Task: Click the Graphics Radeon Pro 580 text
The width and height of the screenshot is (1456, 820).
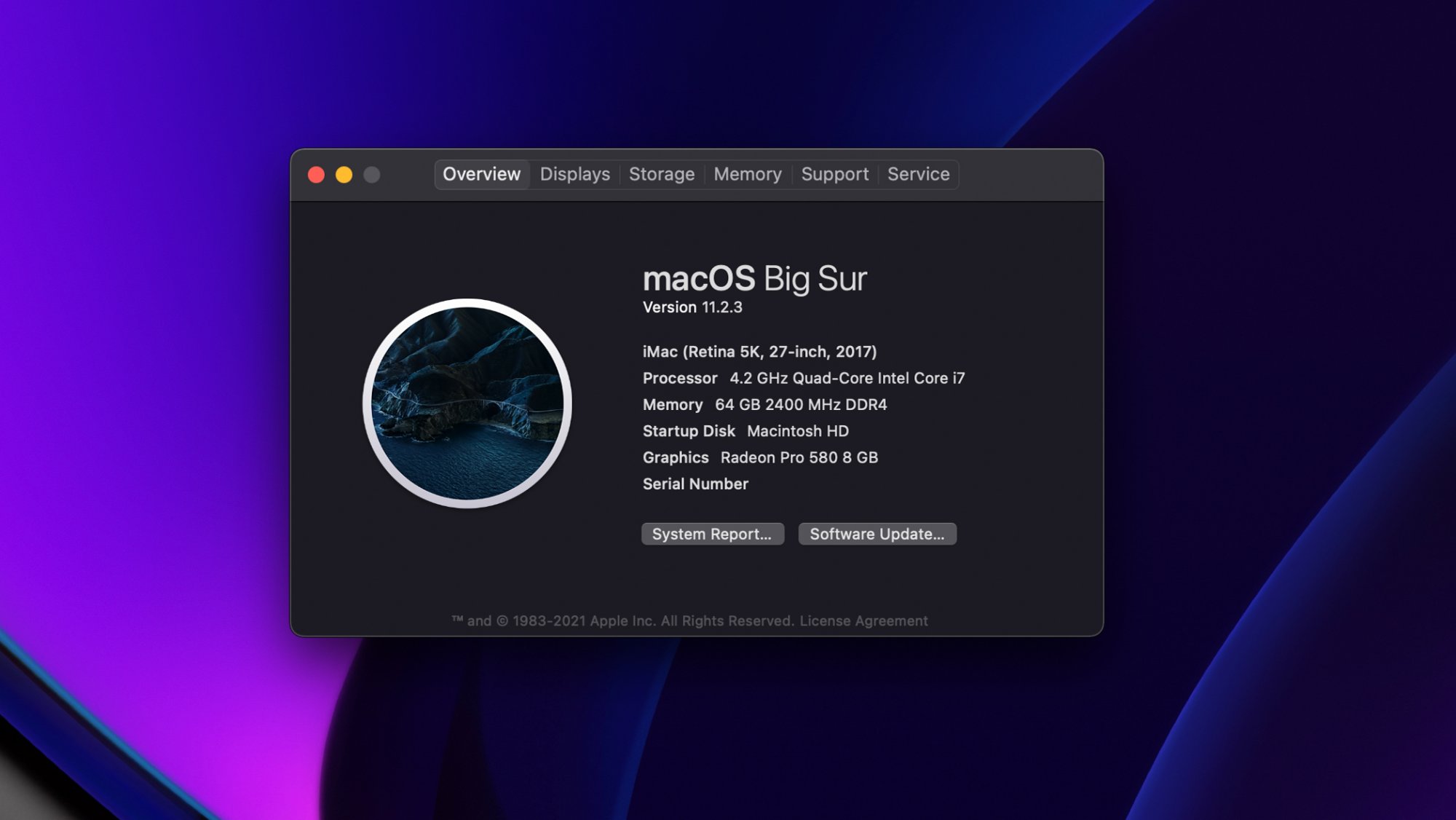Action: [x=759, y=457]
